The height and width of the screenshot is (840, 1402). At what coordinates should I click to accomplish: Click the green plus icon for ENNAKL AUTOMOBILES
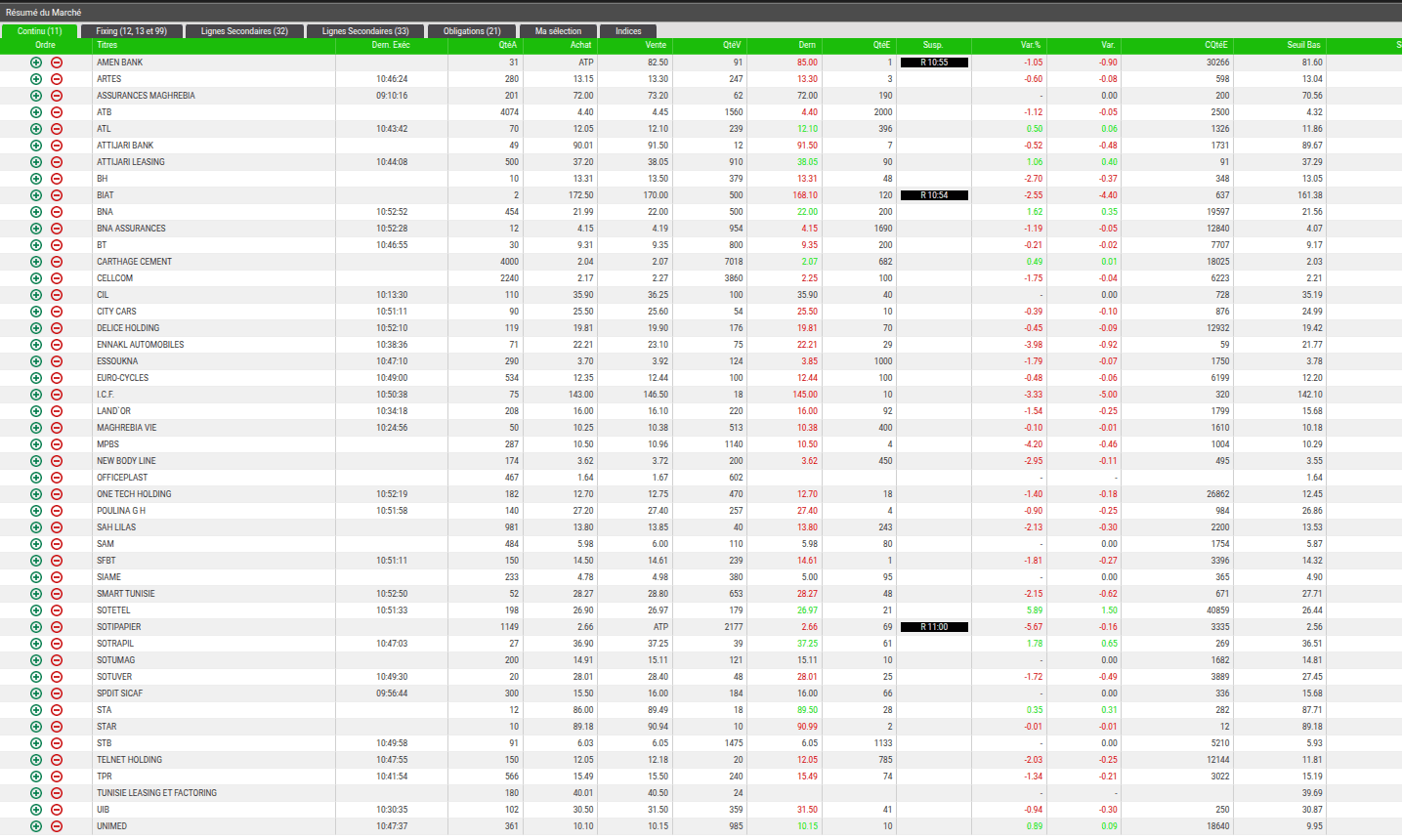point(36,345)
